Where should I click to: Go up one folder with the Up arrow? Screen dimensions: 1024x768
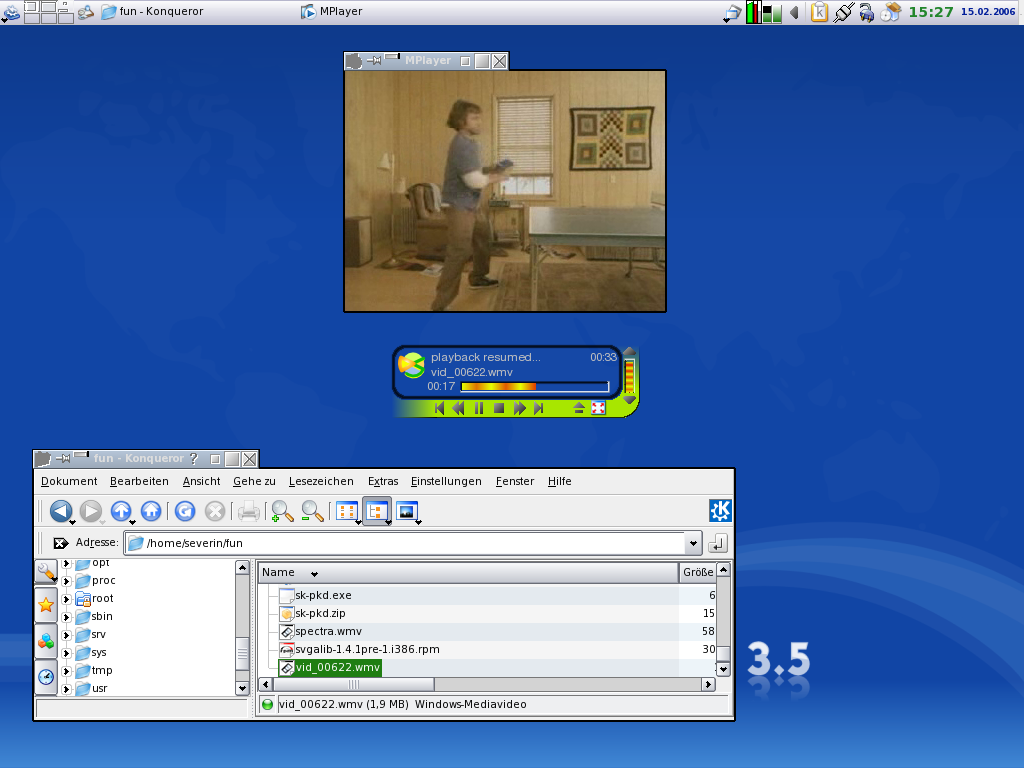121,511
